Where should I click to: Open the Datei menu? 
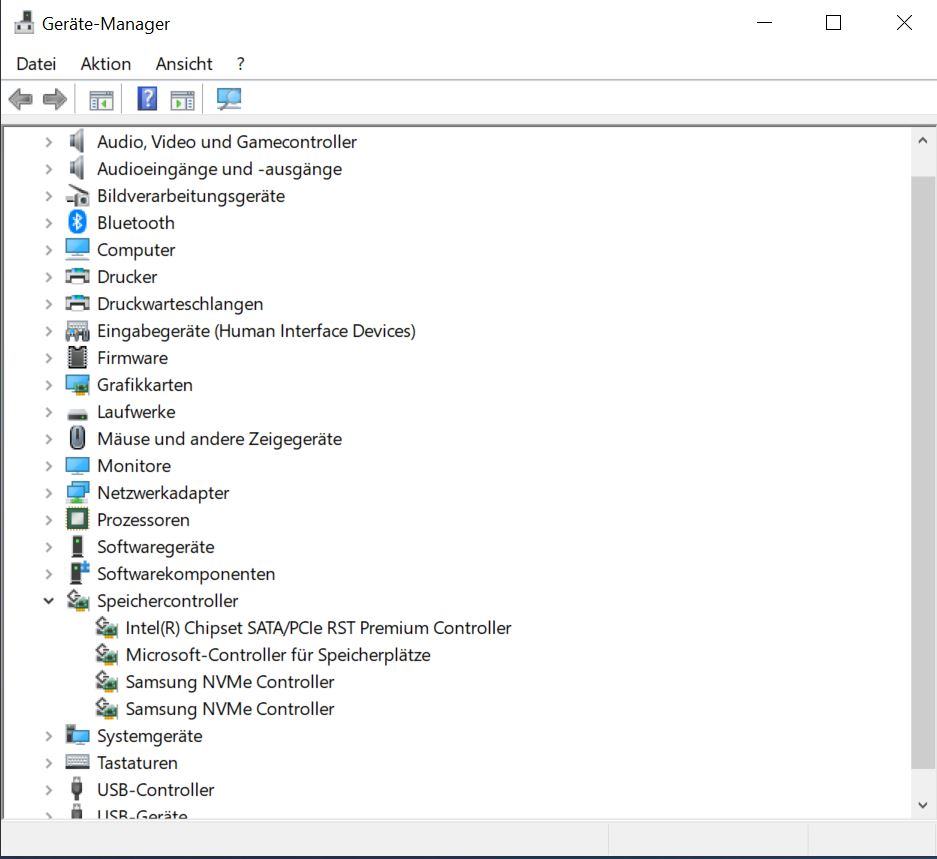(x=36, y=63)
